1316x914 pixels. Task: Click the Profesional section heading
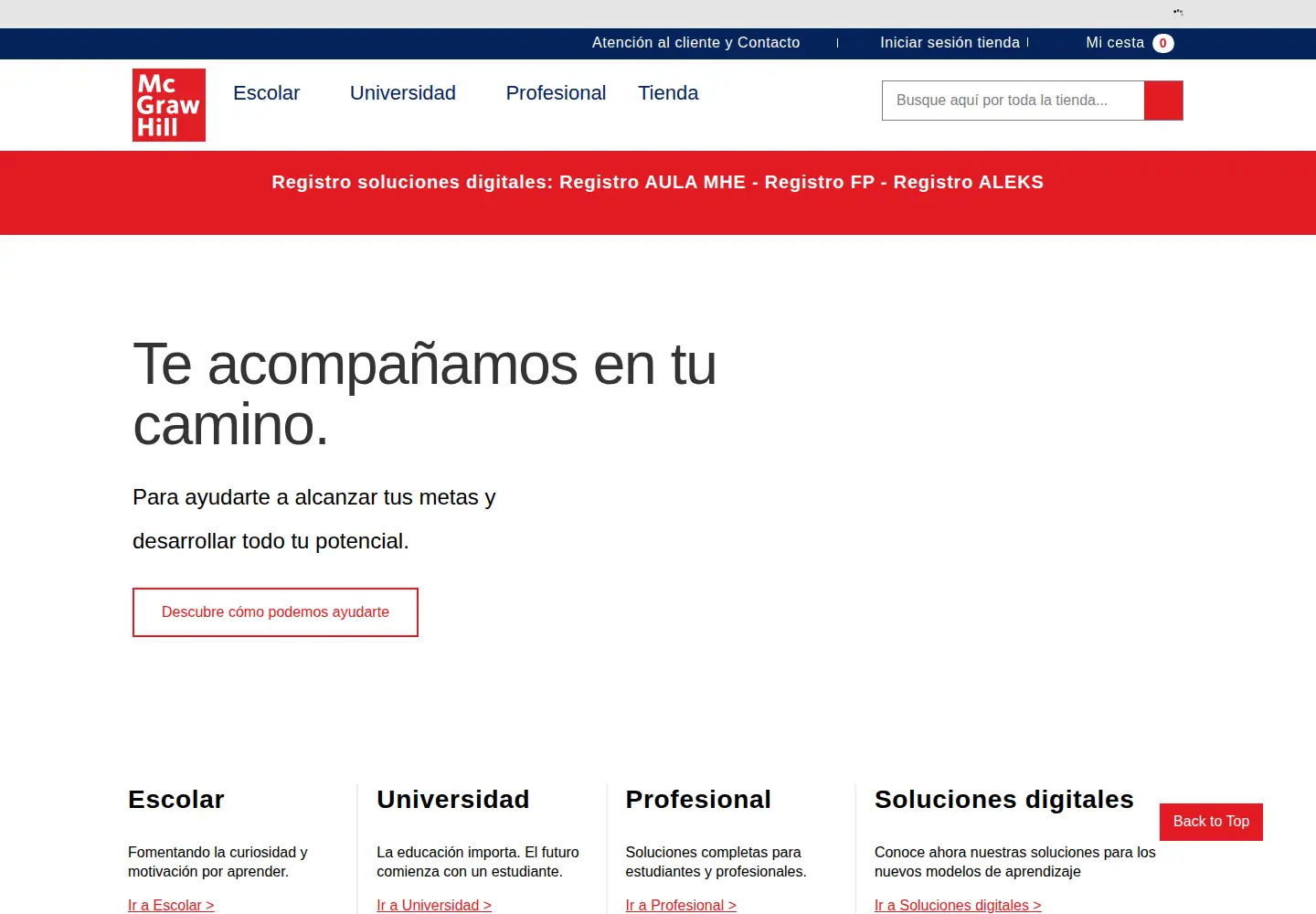coord(698,800)
